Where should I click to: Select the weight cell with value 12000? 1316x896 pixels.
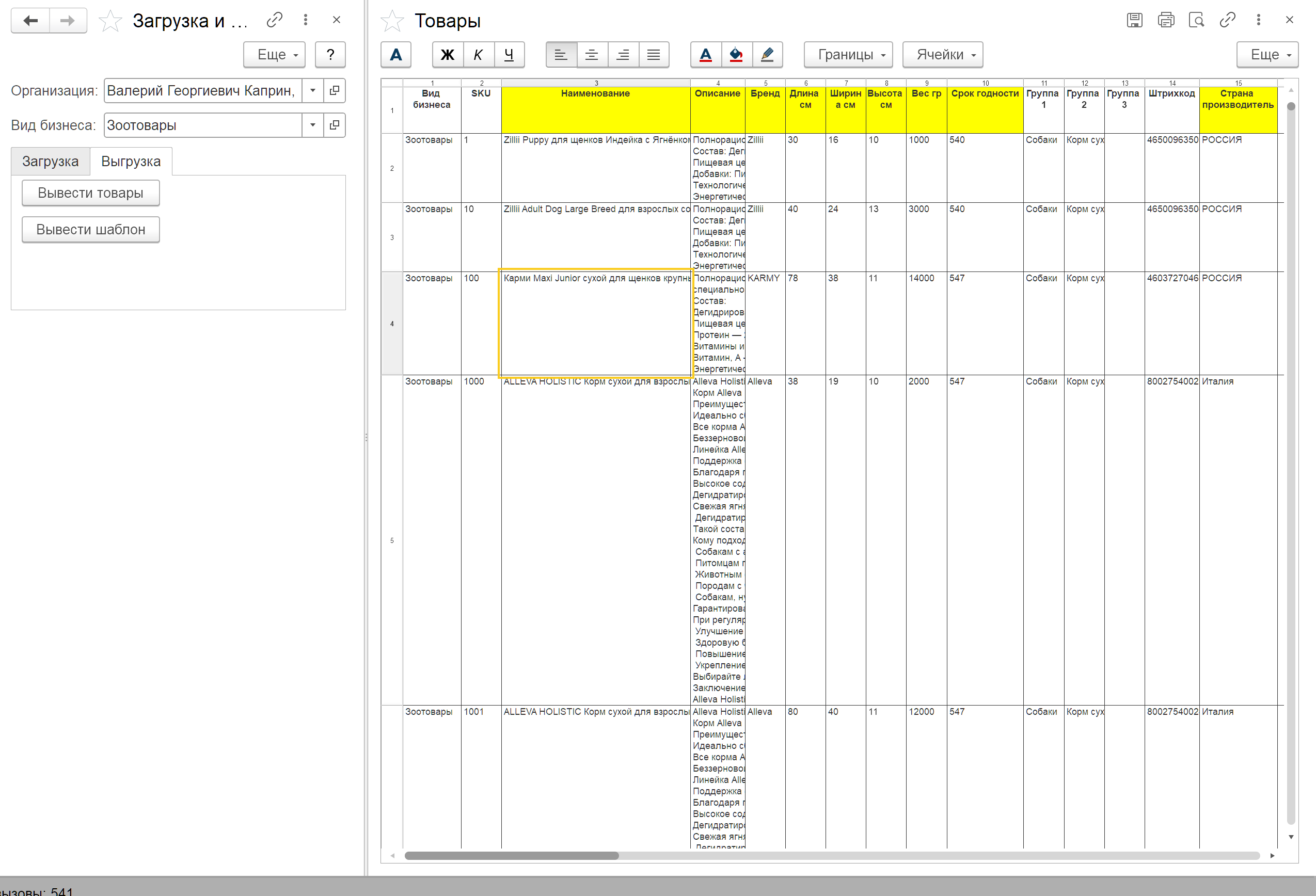click(x=926, y=777)
